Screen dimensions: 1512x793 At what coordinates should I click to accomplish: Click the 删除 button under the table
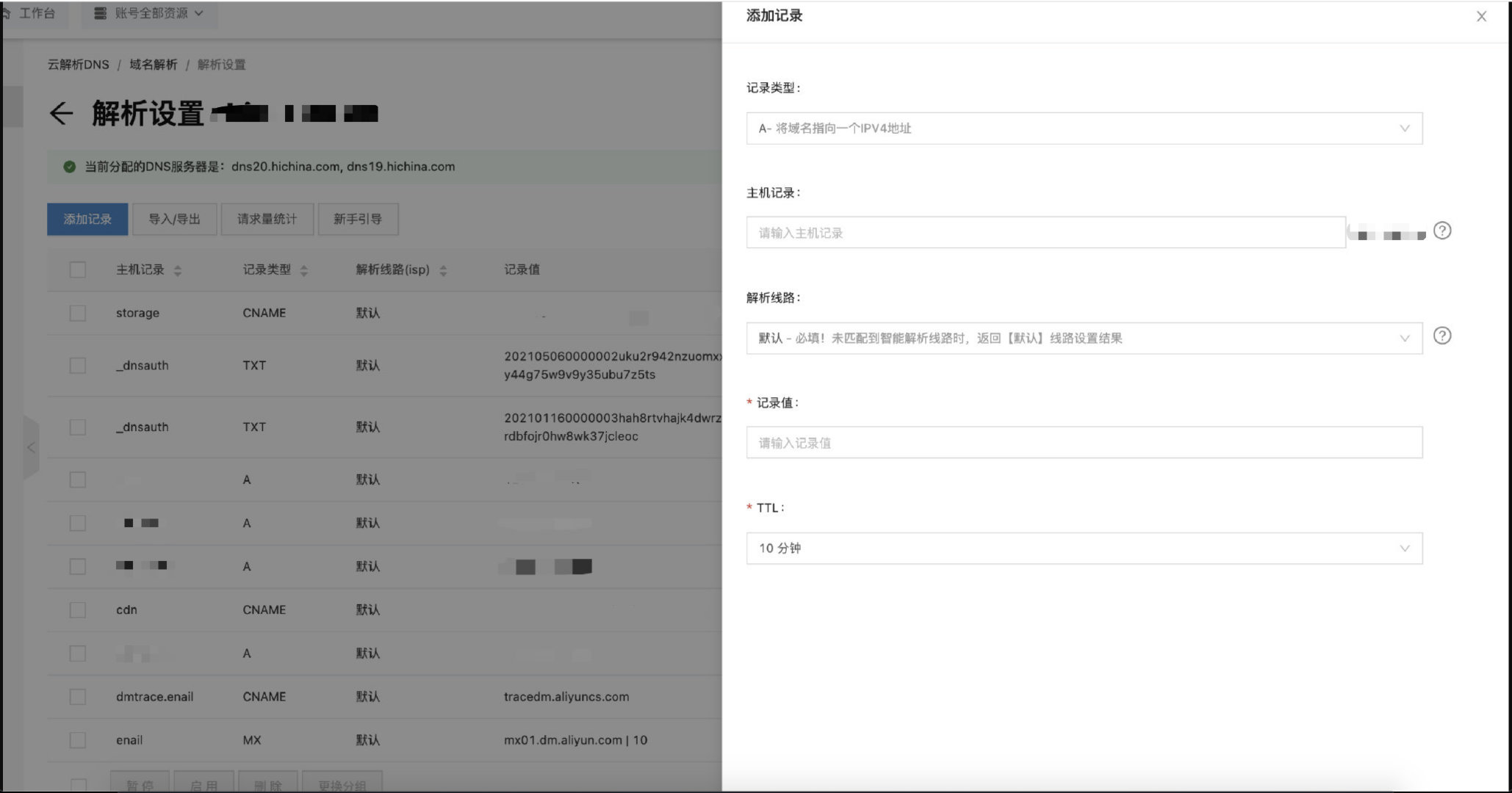click(267, 783)
